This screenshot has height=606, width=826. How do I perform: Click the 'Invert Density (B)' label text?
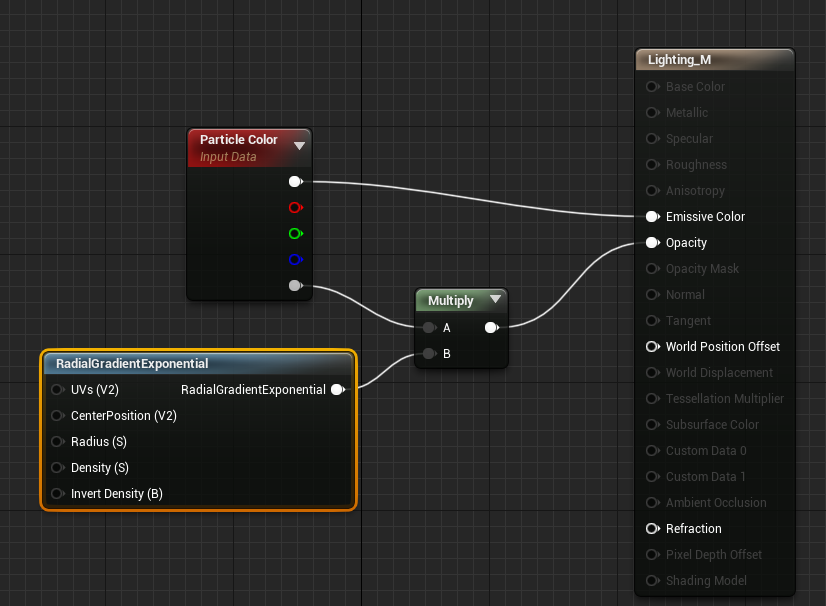click(117, 494)
